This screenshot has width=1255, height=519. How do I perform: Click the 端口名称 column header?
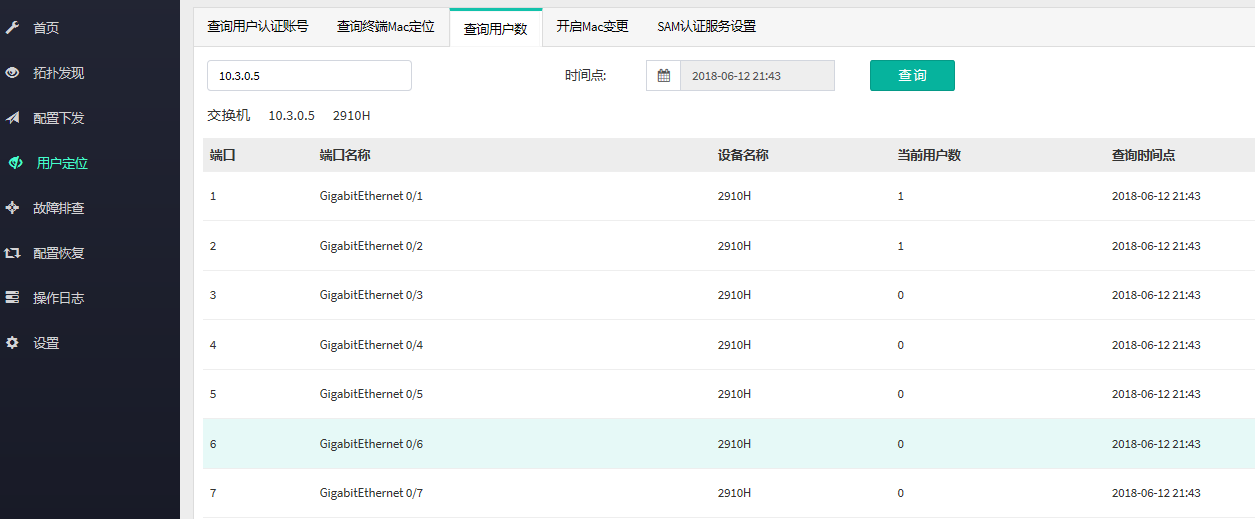click(345, 156)
